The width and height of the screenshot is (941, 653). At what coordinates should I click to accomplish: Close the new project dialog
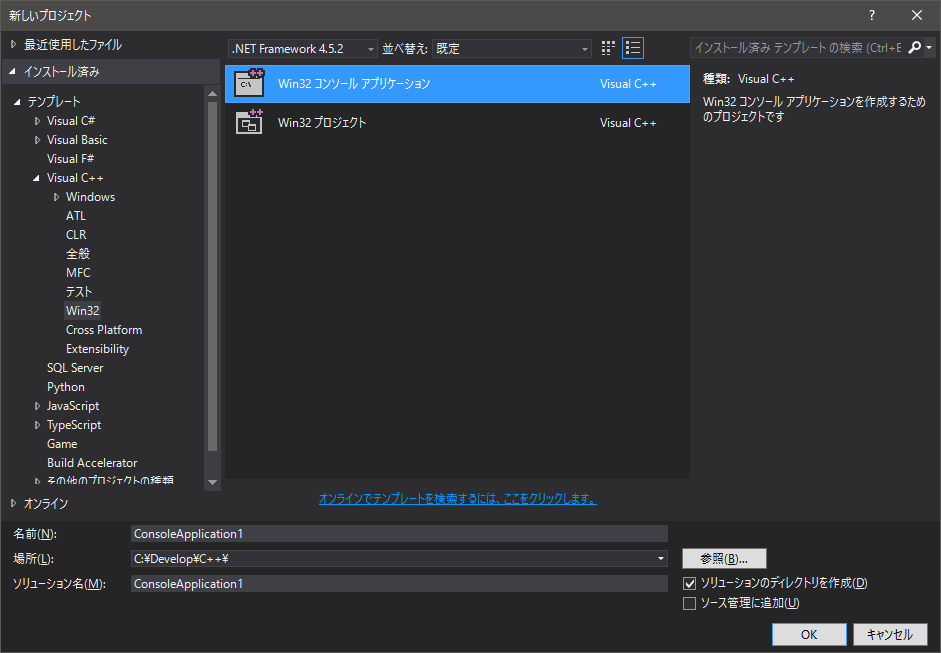(917, 16)
